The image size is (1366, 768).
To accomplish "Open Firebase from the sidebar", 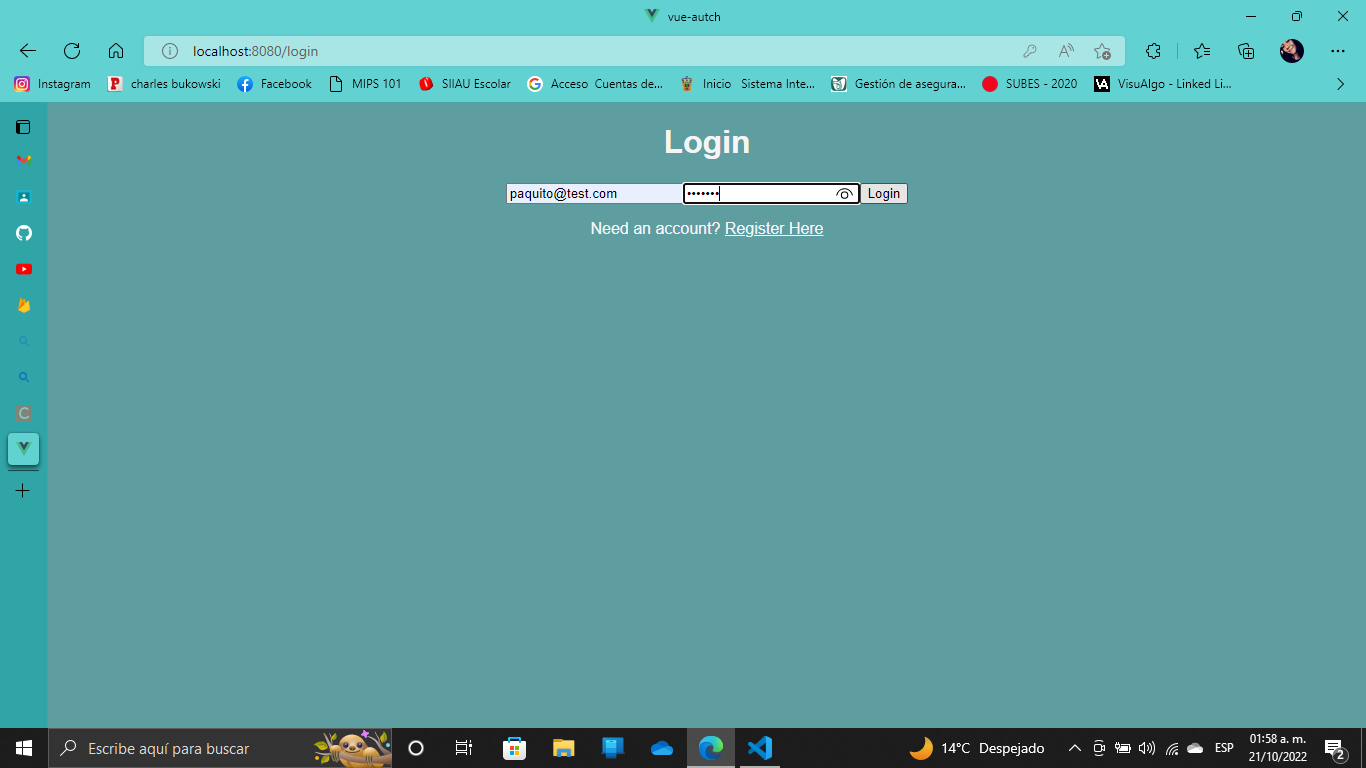I will pos(23,304).
